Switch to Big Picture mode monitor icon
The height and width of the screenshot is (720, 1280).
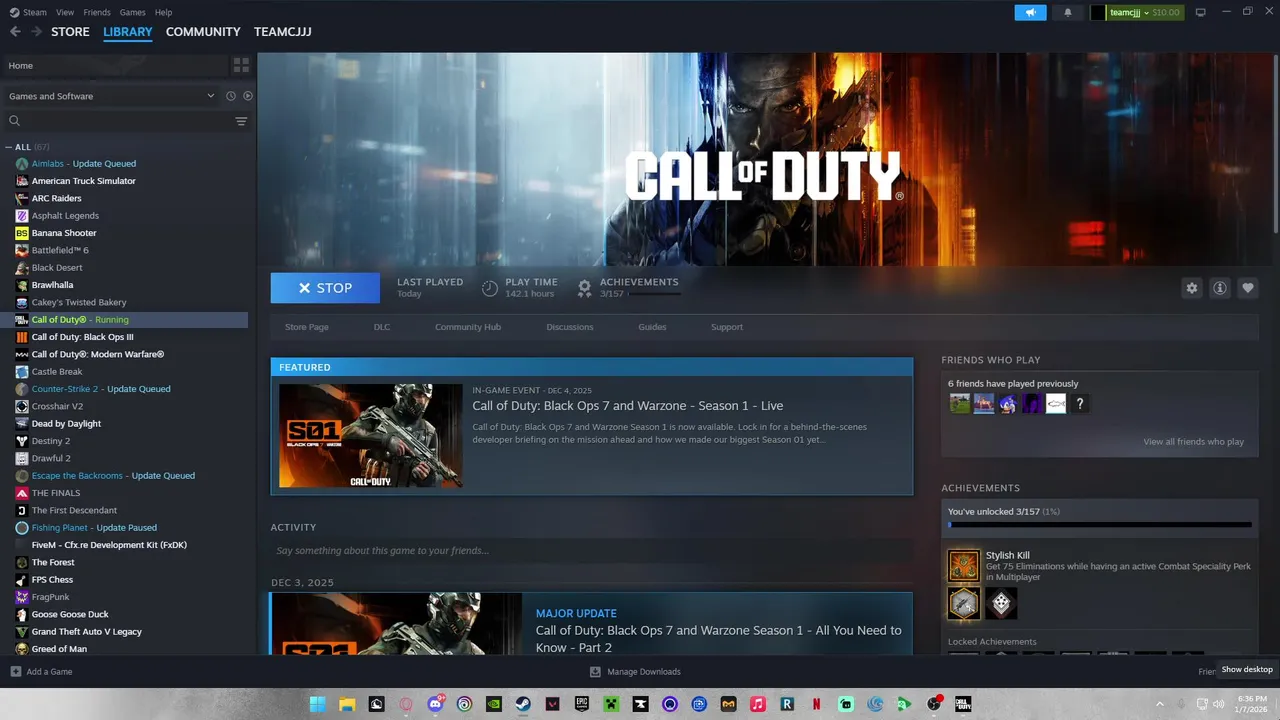click(x=1201, y=13)
